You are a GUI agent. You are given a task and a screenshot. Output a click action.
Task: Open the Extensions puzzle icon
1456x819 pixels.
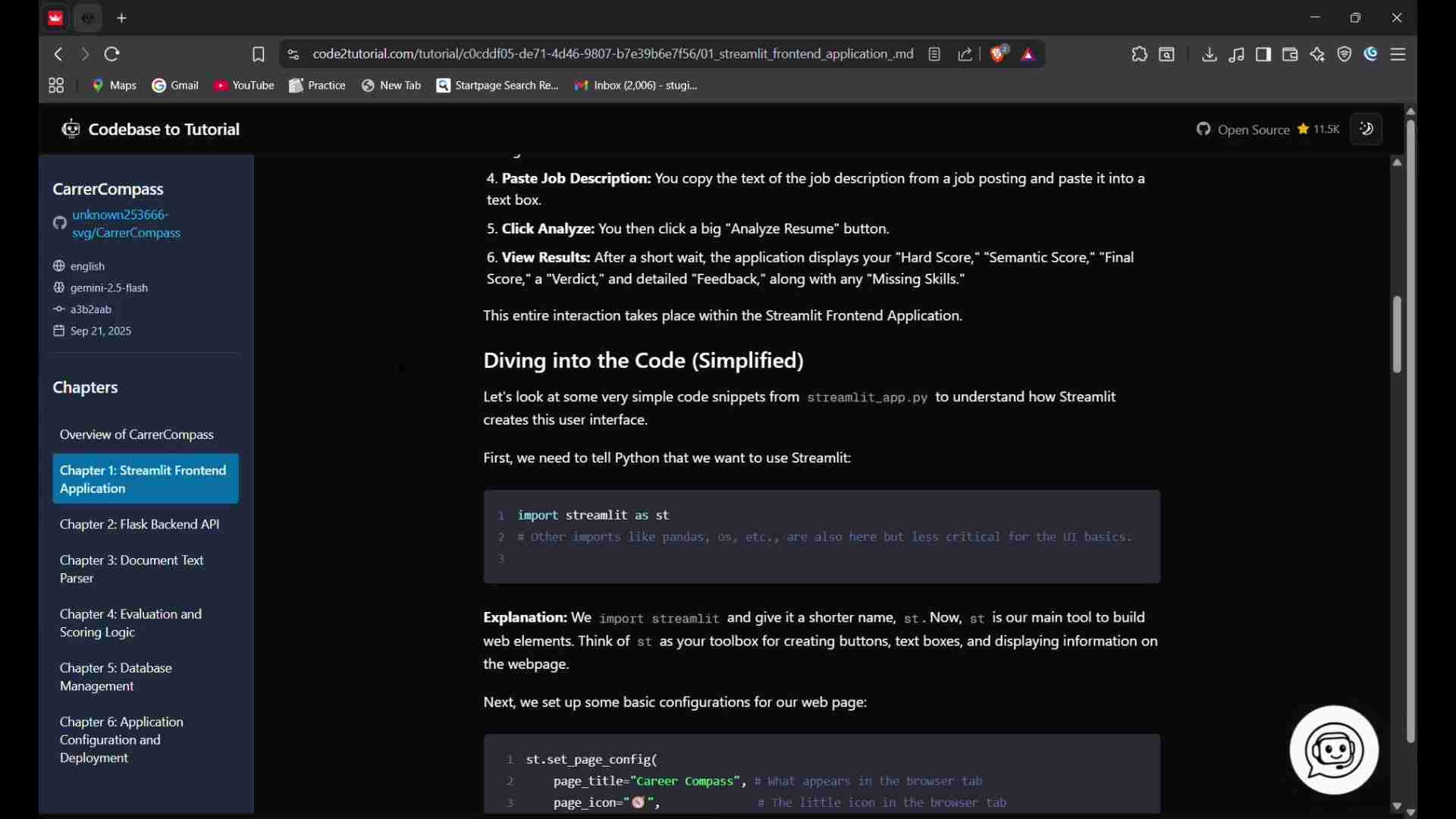pos(1141,55)
